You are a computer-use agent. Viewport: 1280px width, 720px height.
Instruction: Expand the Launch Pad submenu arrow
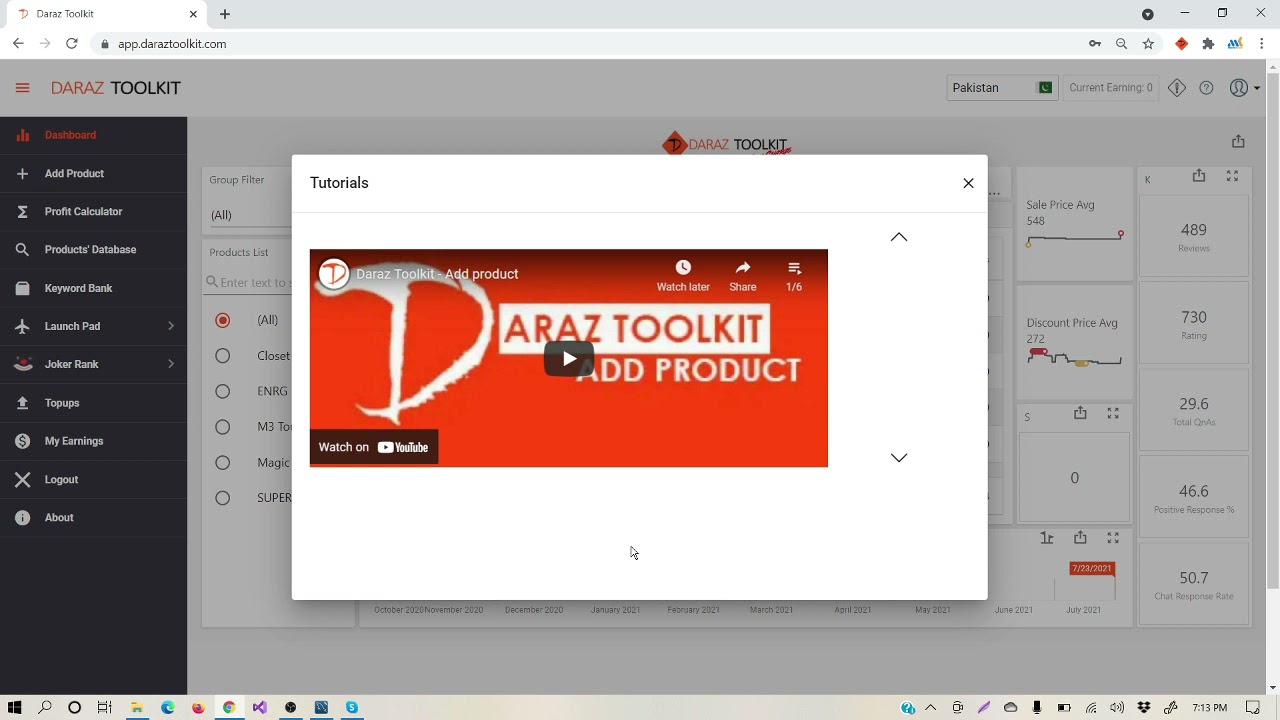tap(171, 326)
